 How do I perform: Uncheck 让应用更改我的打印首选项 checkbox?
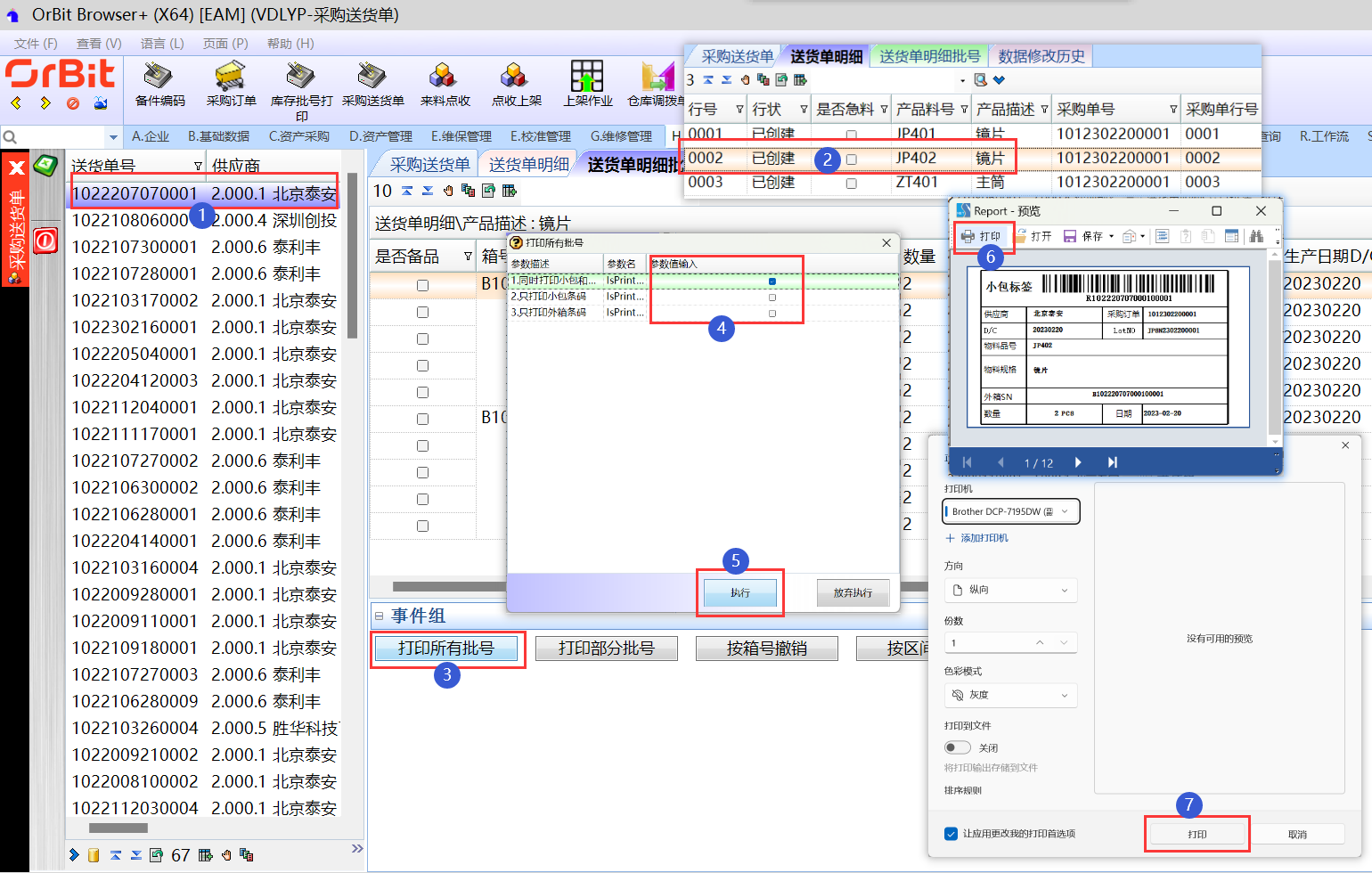coord(951,834)
